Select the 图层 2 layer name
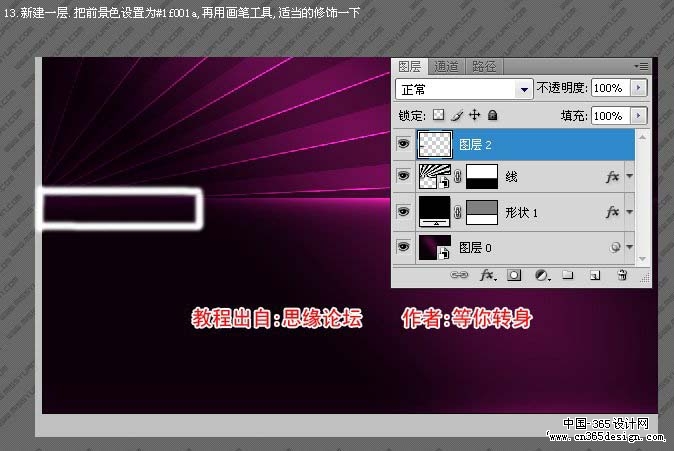Image resolution: width=674 pixels, height=451 pixels. [x=475, y=145]
